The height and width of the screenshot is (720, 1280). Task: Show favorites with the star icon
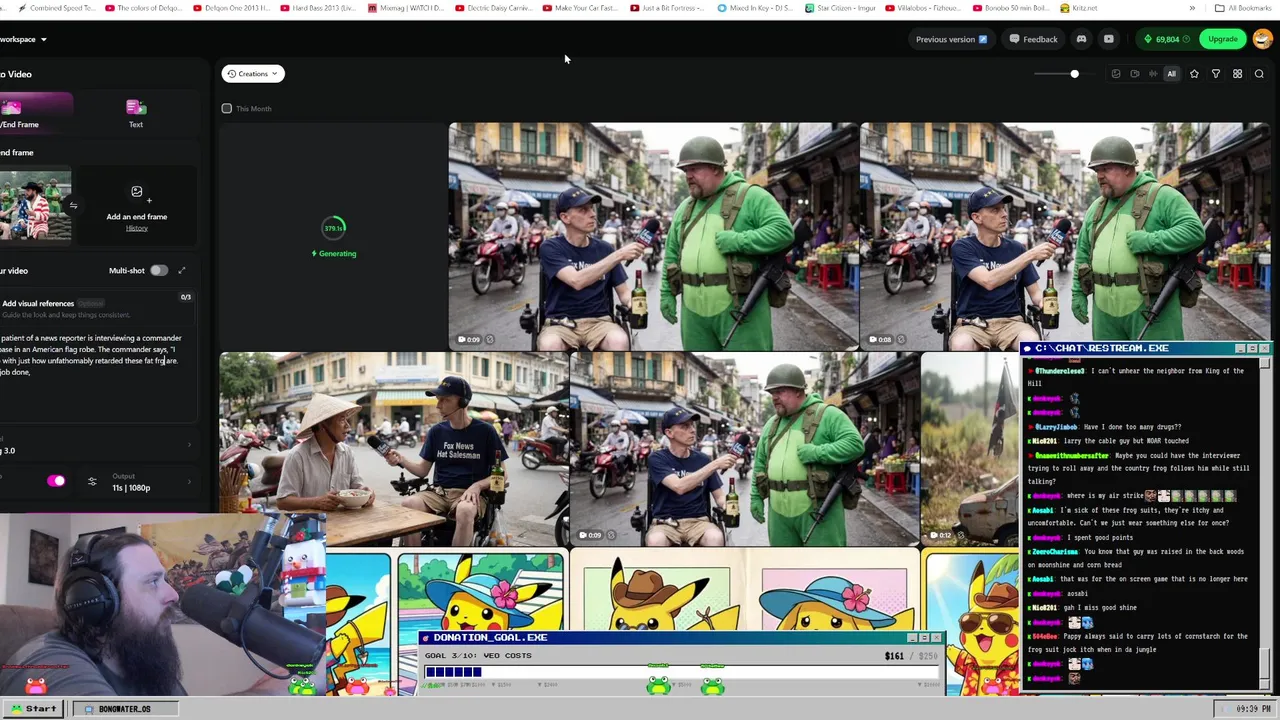(x=1194, y=74)
